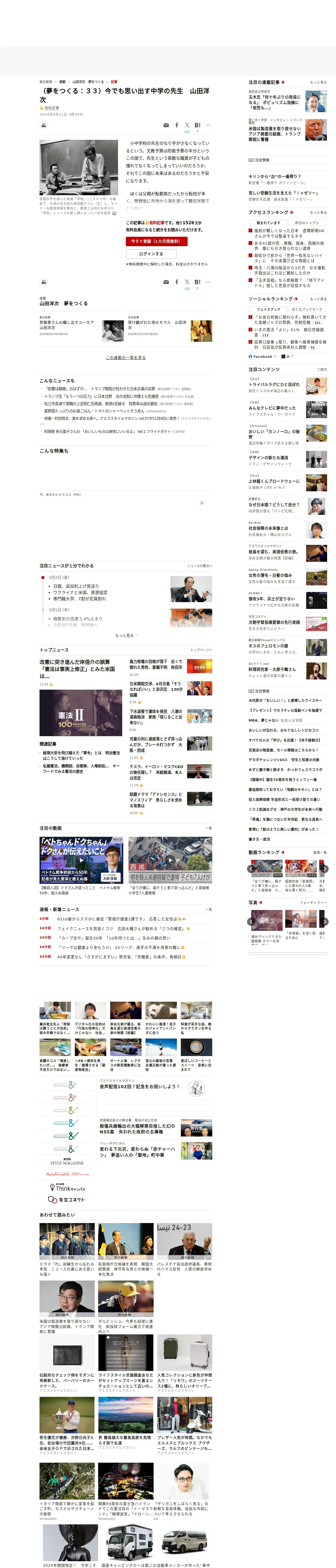Click the main black-and-white article photo
Viewport: 336px width, 1568px height.
79,168
